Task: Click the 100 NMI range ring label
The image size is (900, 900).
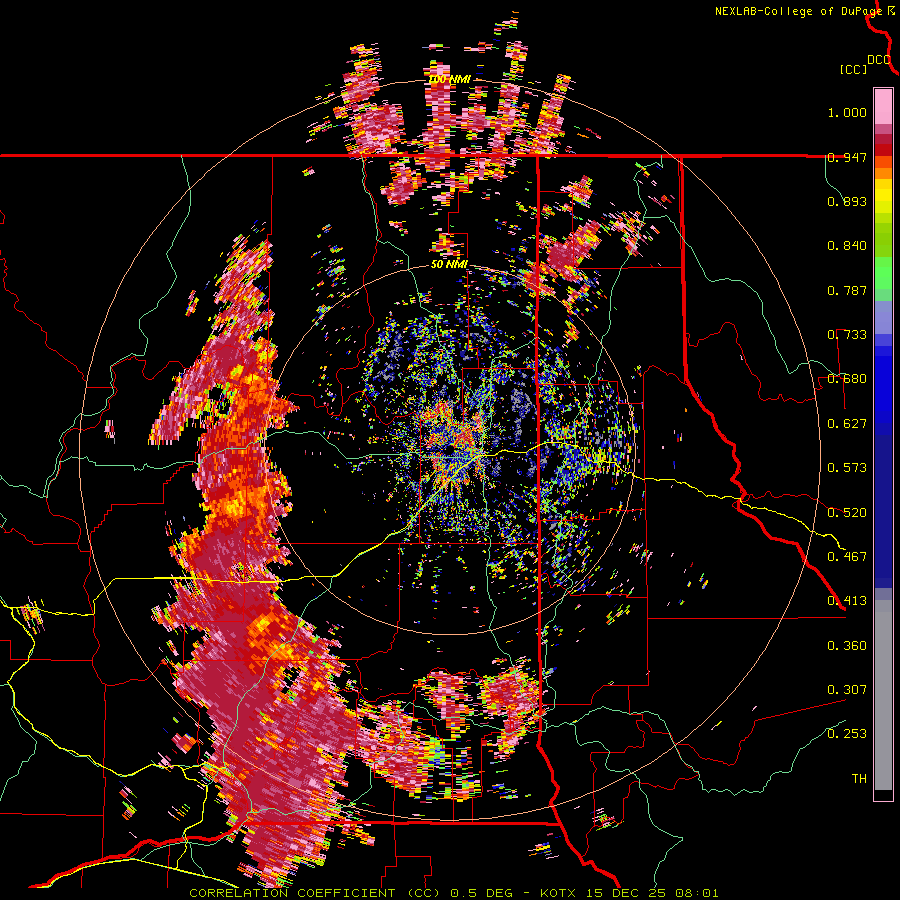Action: pyautogui.click(x=449, y=79)
